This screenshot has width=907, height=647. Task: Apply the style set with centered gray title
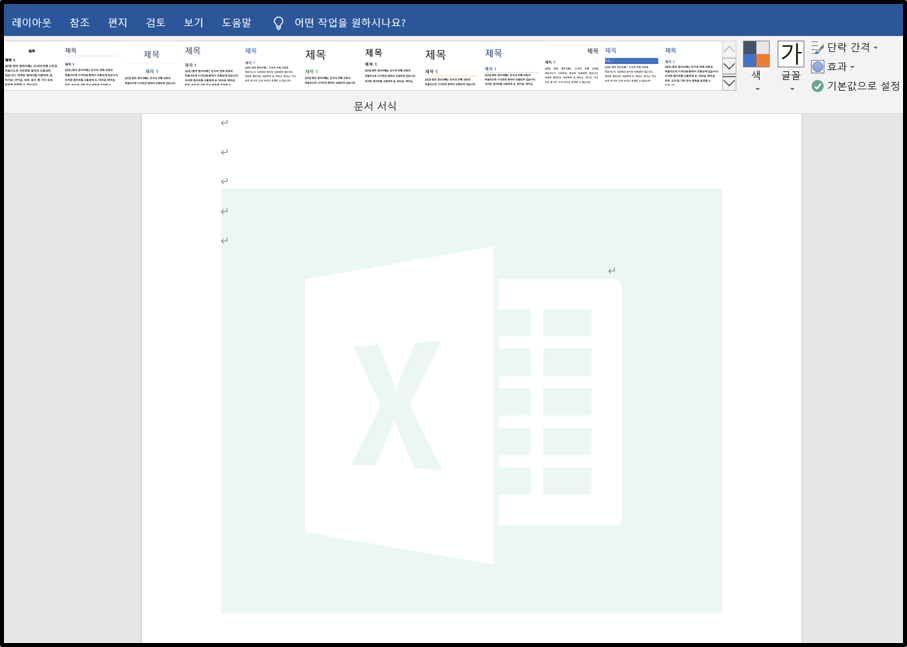coord(152,66)
